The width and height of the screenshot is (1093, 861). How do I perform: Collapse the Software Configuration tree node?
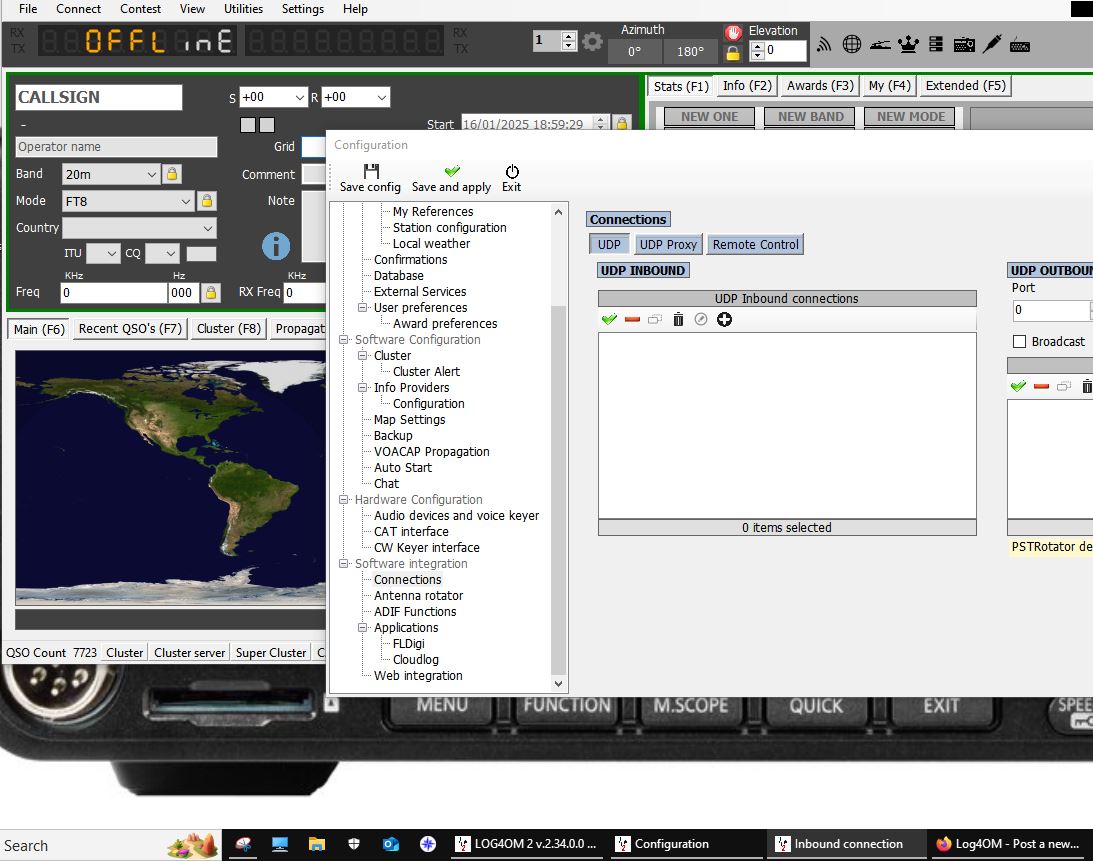[344, 340]
